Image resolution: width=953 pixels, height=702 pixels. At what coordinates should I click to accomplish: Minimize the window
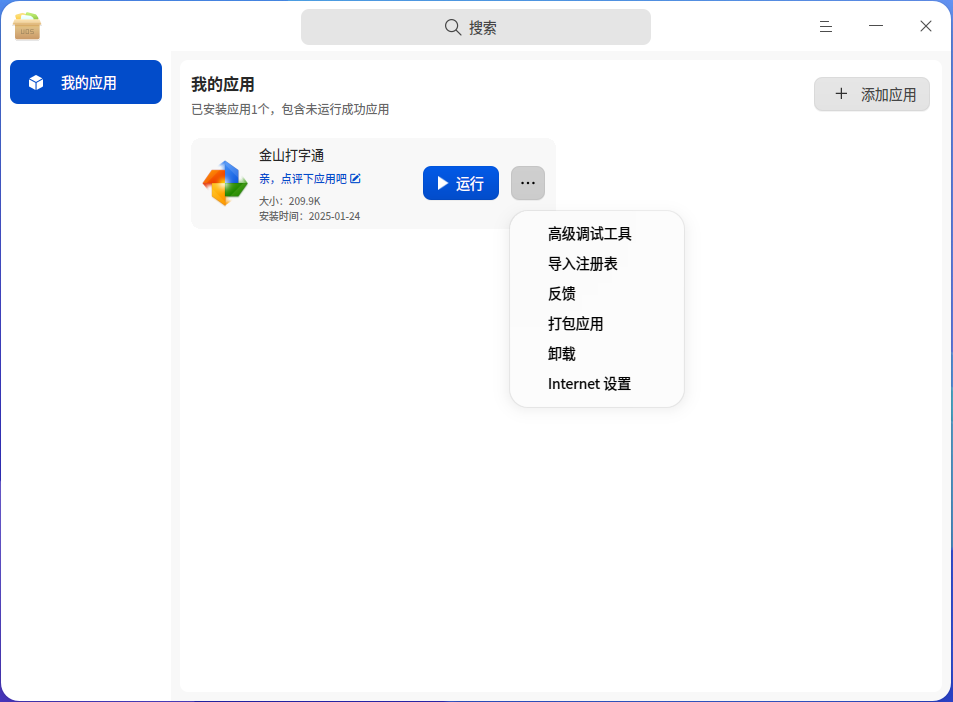[x=876, y=26]
